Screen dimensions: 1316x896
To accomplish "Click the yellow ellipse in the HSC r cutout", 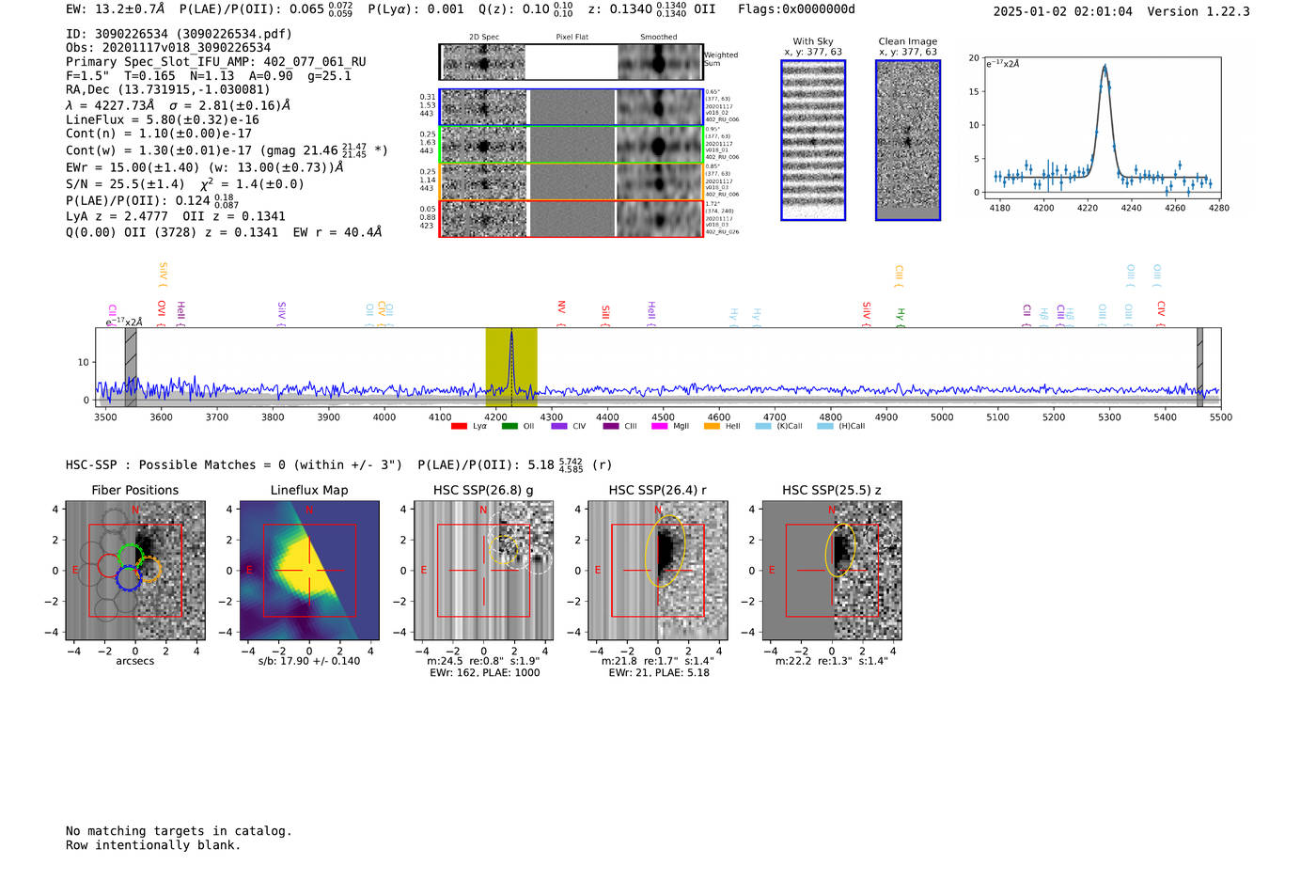I will 666,551.
